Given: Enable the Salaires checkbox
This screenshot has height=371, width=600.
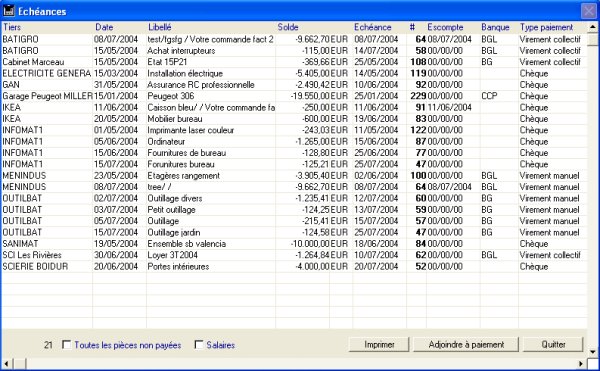Looking at the screenshot, I should tap(199, 345).
